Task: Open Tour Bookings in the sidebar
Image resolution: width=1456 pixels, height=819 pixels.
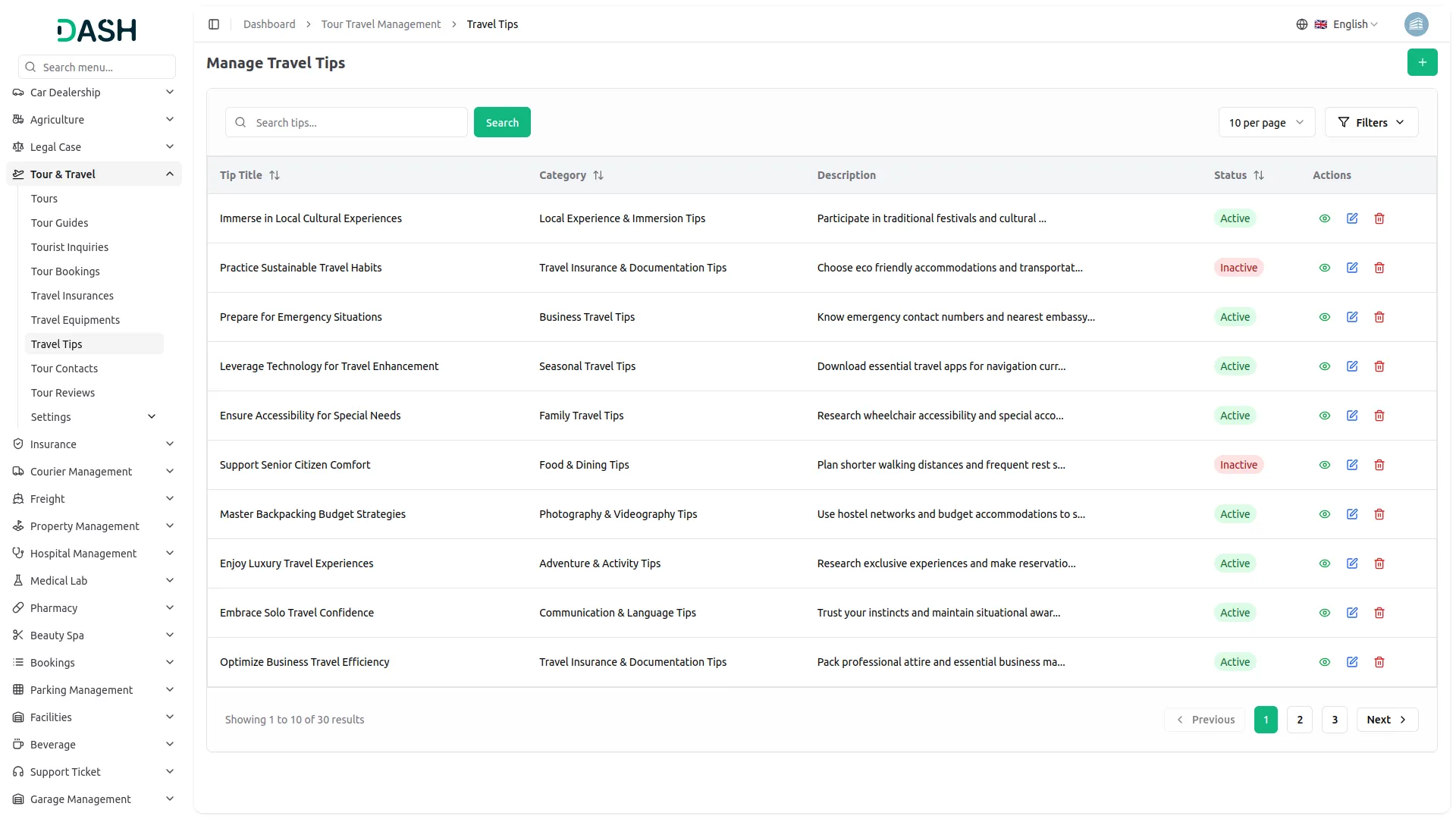Action: pos(65,271)
